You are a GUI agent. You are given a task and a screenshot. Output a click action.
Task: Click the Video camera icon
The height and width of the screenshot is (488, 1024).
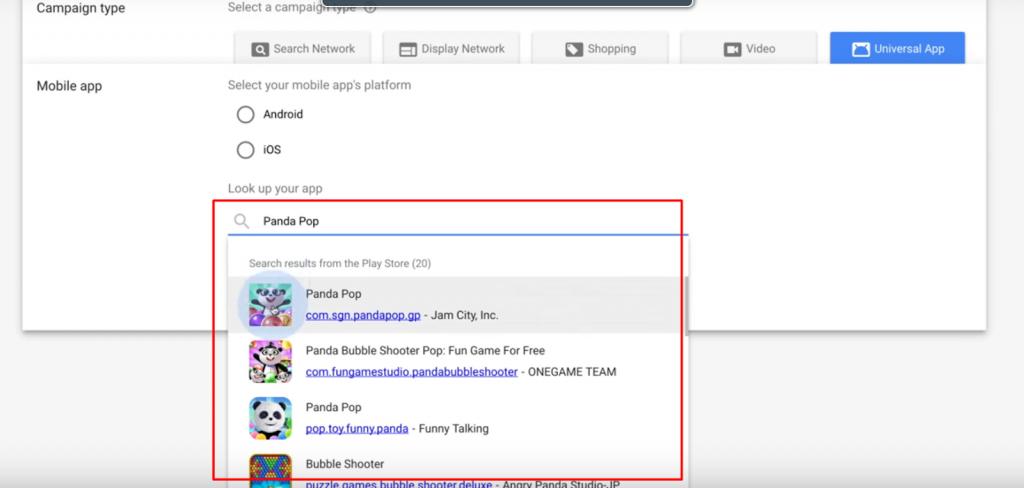(732, 49)
